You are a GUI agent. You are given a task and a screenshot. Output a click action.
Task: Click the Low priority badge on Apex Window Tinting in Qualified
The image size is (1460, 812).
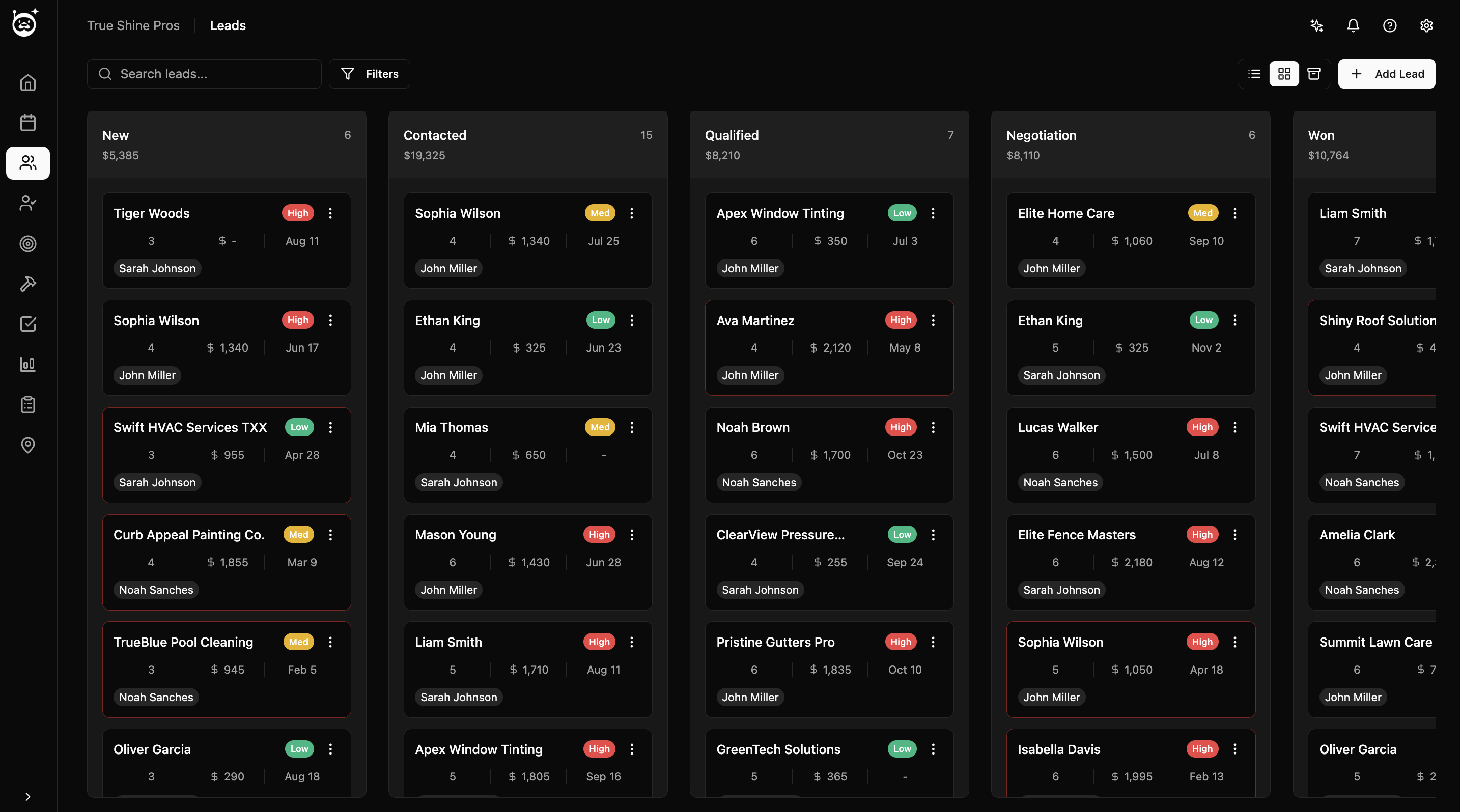click(902, 213)
